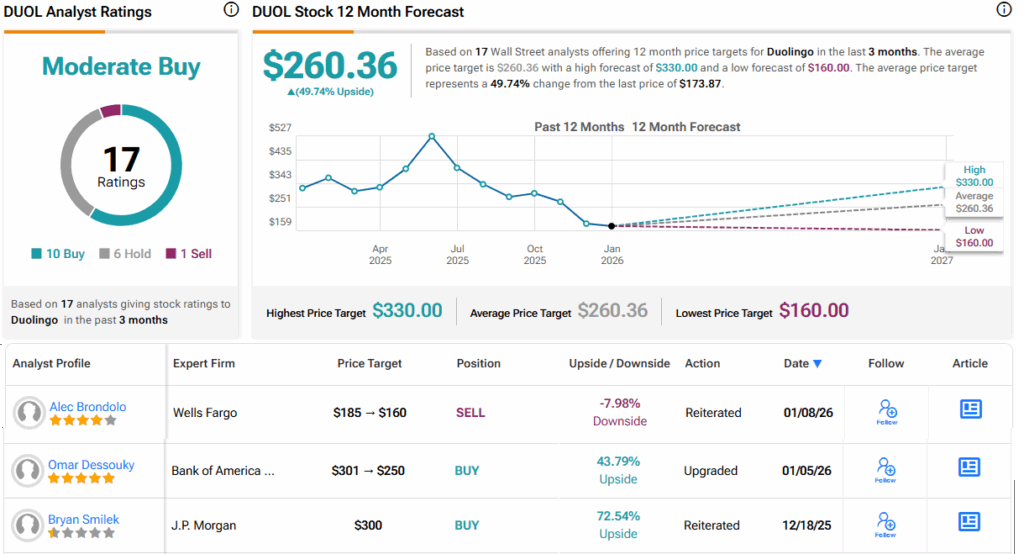Open the Wells Fargo rating article

(969, 409)
